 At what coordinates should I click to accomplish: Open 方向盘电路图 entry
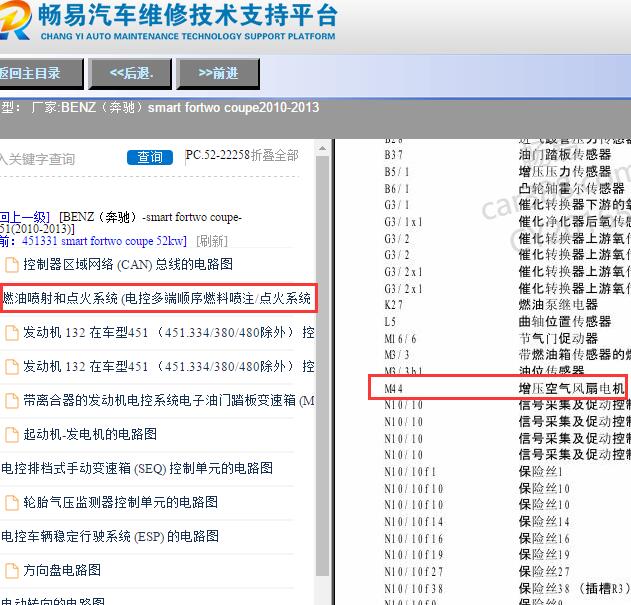[62, 570]
